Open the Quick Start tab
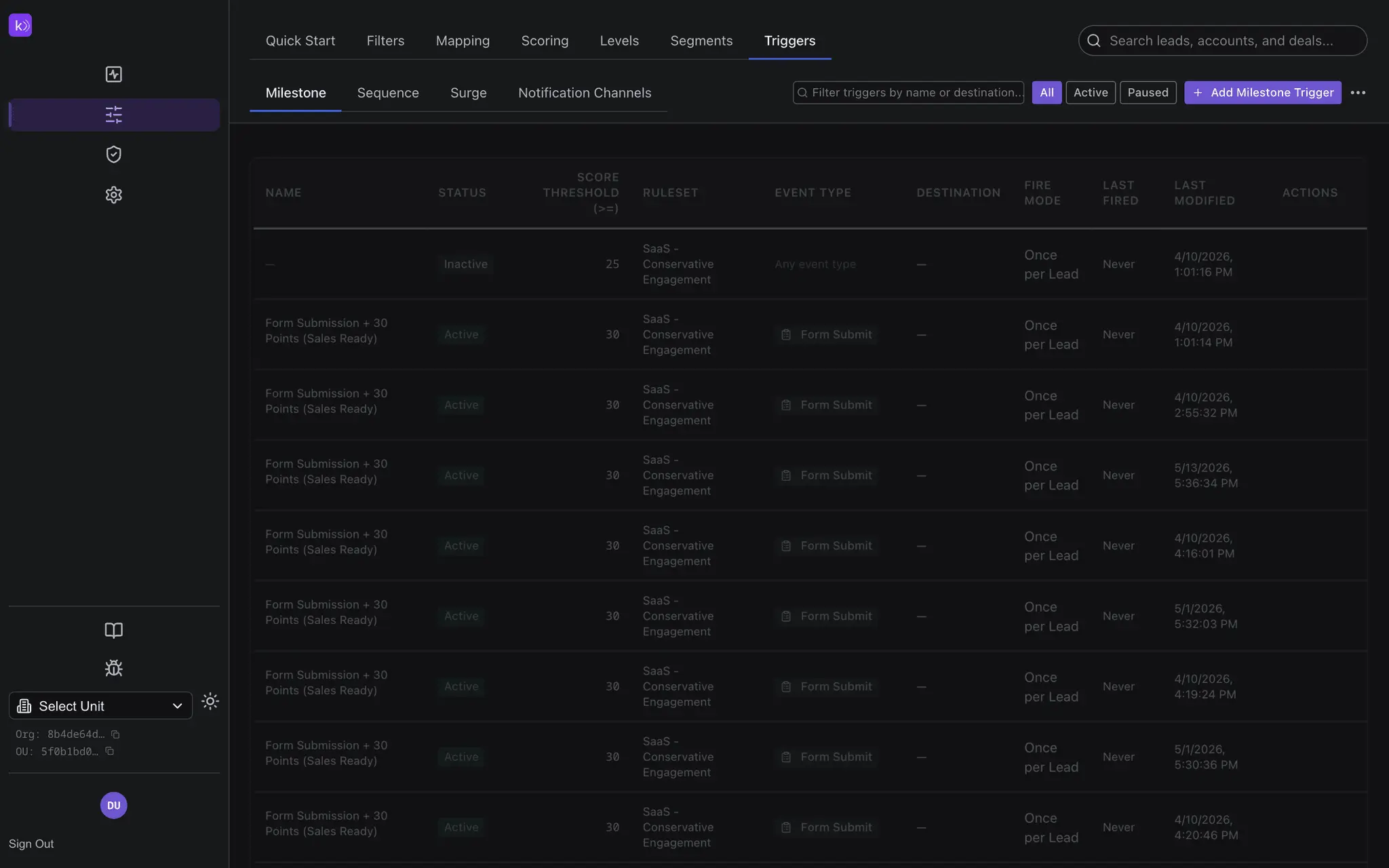 pyautogui.click(x=300, y=41)
